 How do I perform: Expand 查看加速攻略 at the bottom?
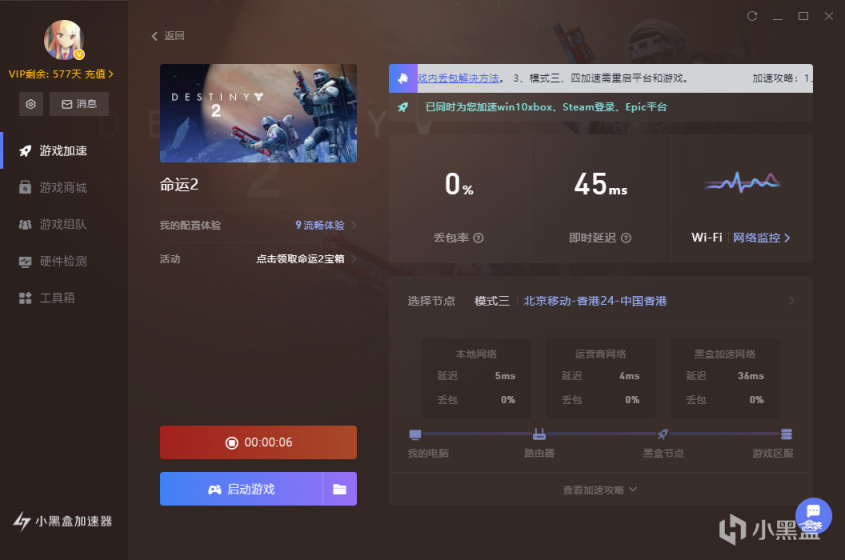(x=600, y=490)
